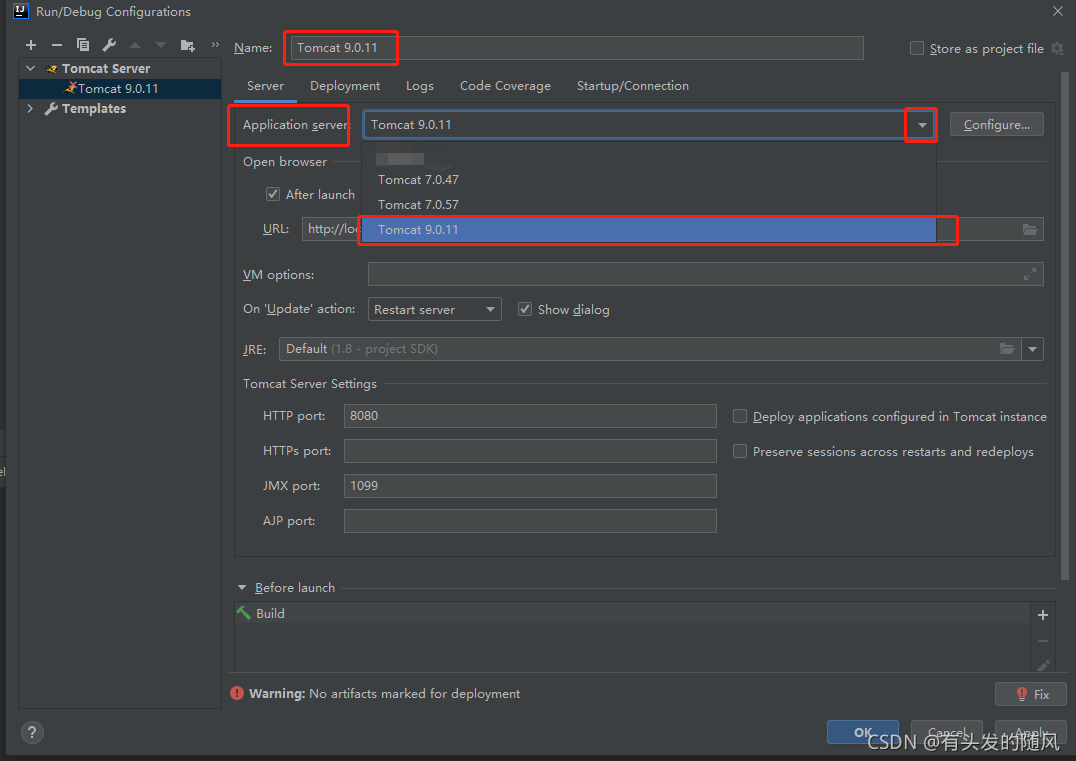The height and width of the screenshot is (761, 1076).
Task: Click the JMX port field
Action: pyautogui.click(x=530, y=486)
